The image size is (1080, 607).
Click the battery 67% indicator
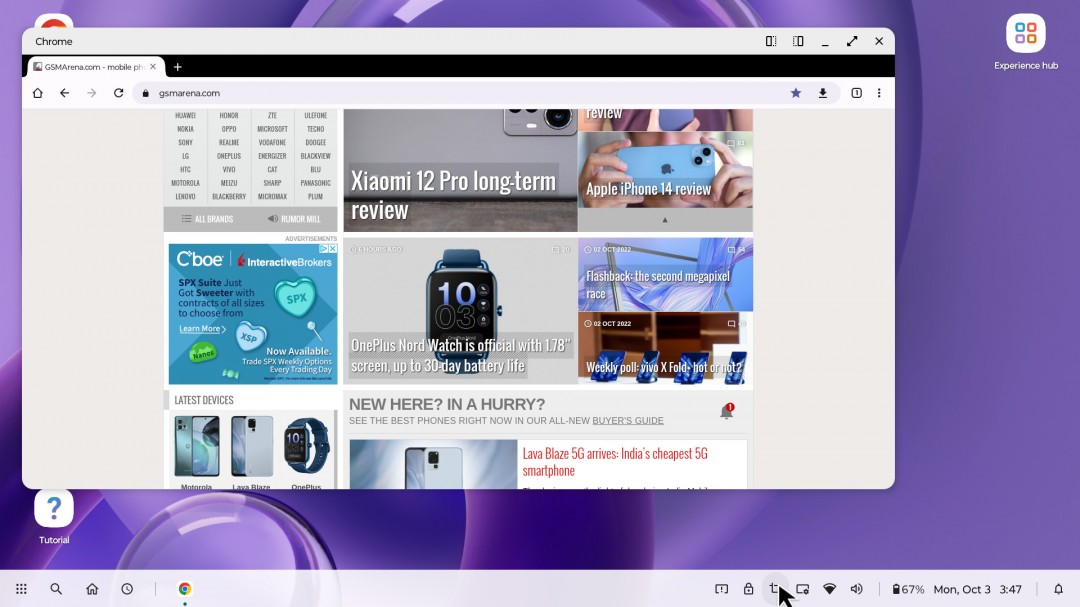point(908,589)
